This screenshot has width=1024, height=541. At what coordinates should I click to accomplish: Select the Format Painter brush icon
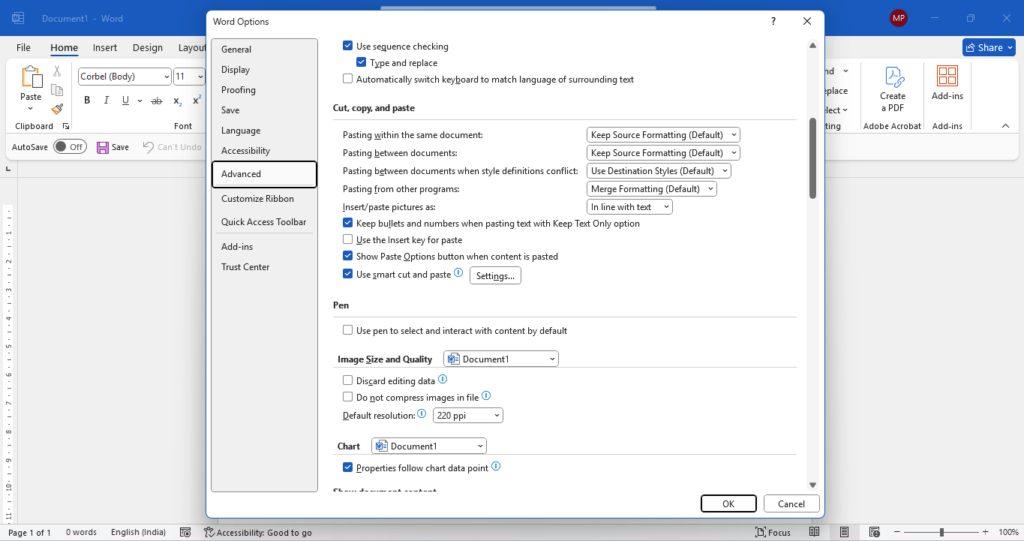click(x=57, y=108)
